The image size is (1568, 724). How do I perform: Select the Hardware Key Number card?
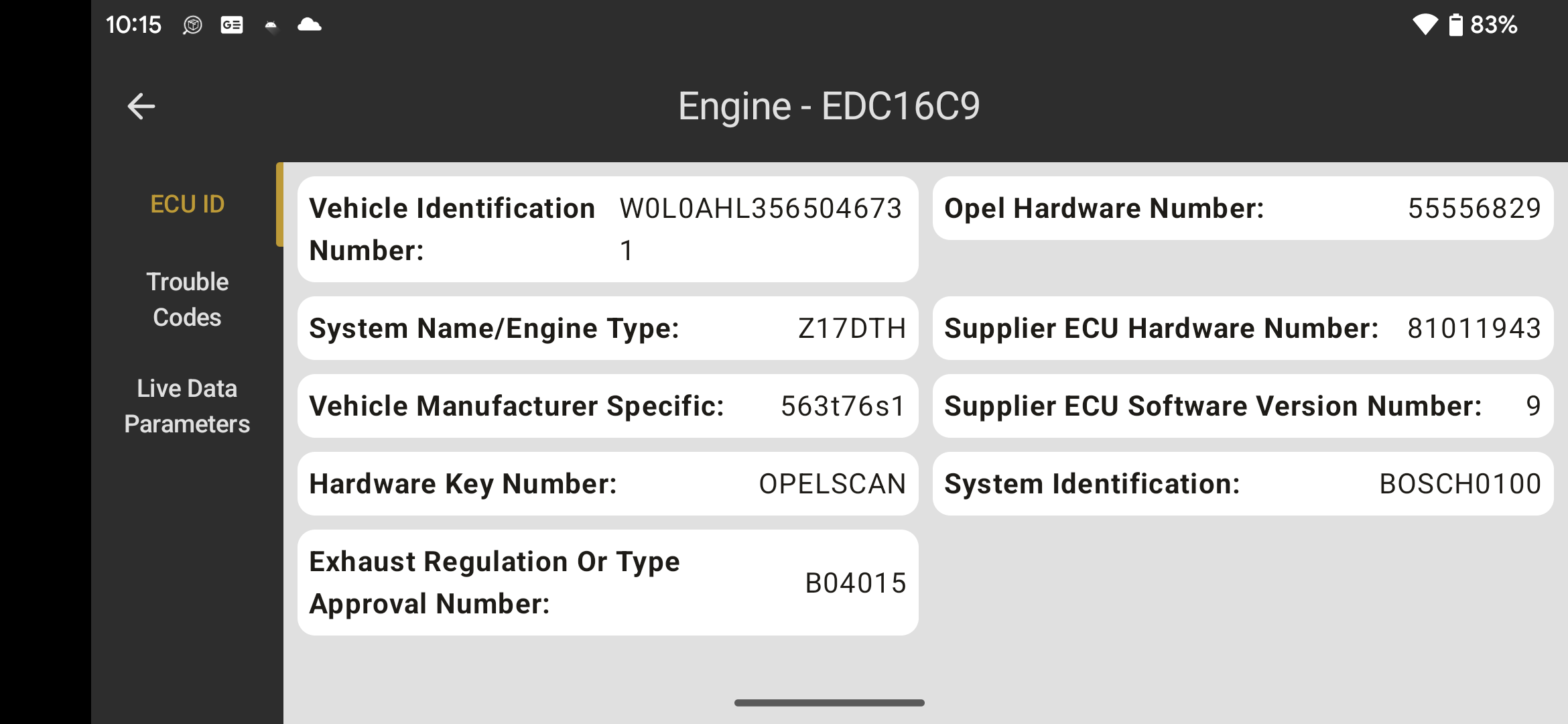(608, 484)
